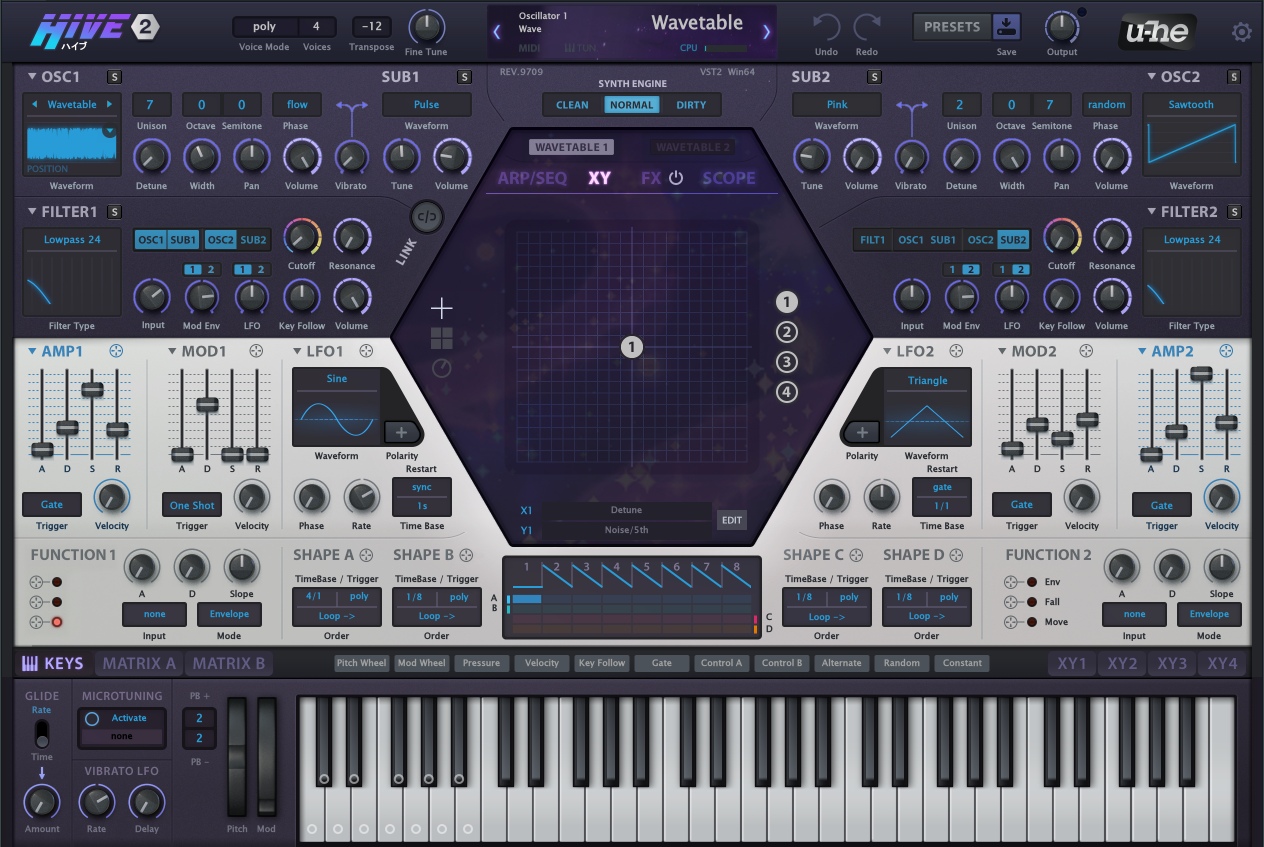The height and width of the screenshot is (847, 1264).
Task: Open the settings gear icon
Action: 1241,32
